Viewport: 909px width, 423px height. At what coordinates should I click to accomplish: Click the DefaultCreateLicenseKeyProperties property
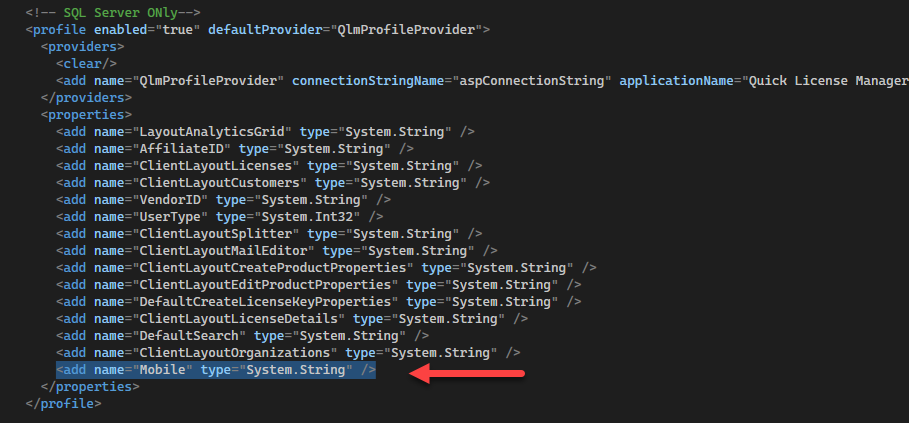tap(319, 302)
